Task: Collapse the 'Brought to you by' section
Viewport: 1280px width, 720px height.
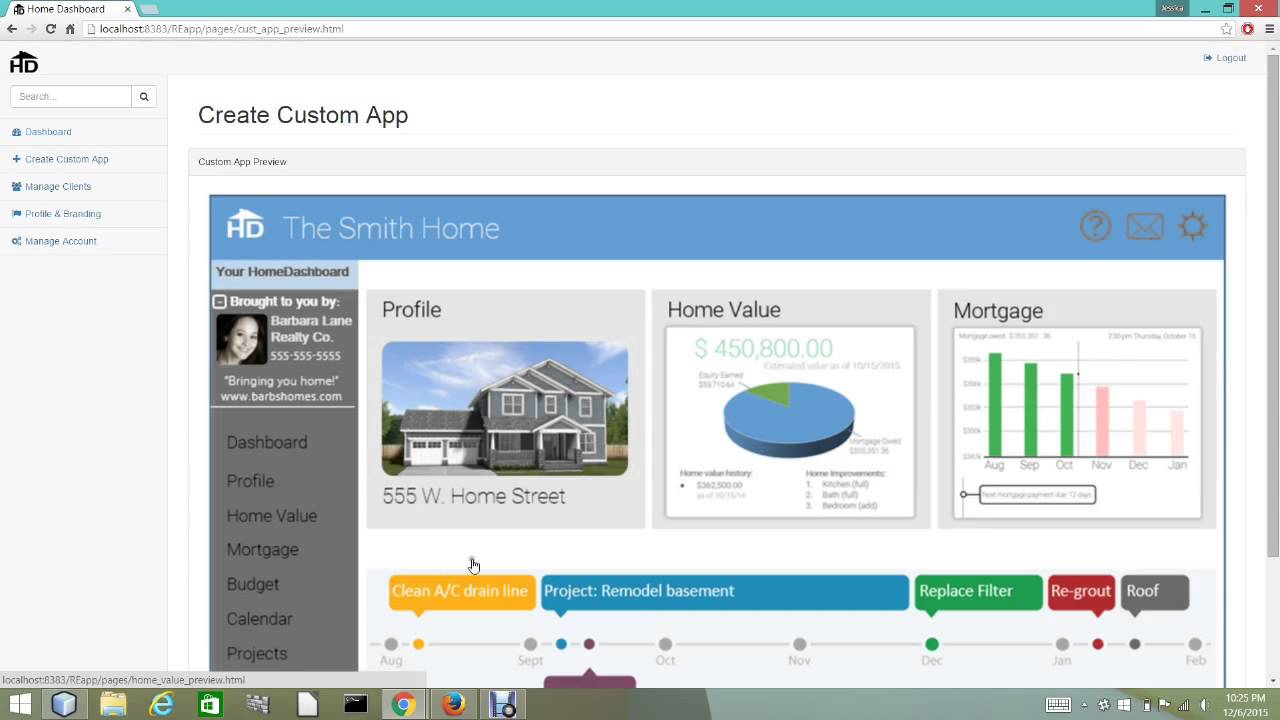Action: (x=220, y=301)
